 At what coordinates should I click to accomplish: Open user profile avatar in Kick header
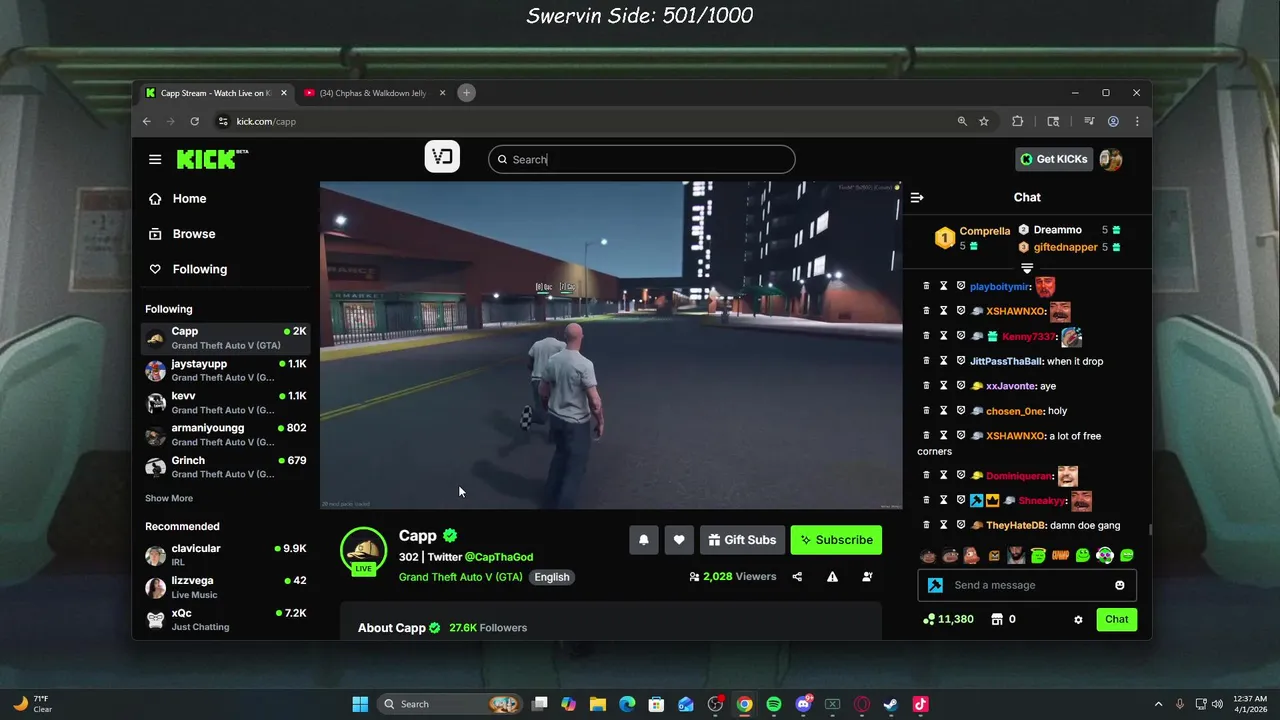(x=1110, y=159)
